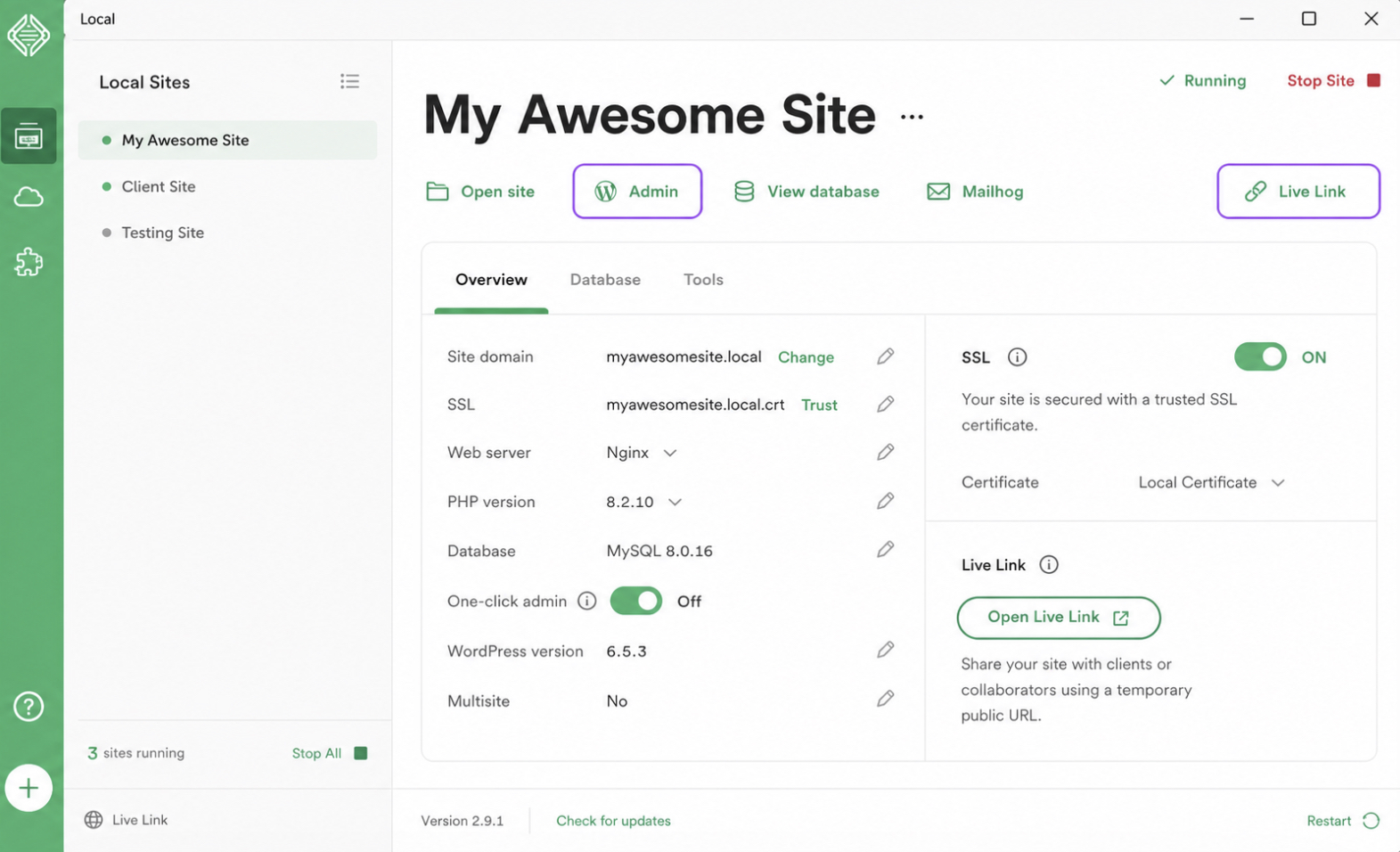
Task: Click the MySQL 8.0.16 value
Action: 659,551
